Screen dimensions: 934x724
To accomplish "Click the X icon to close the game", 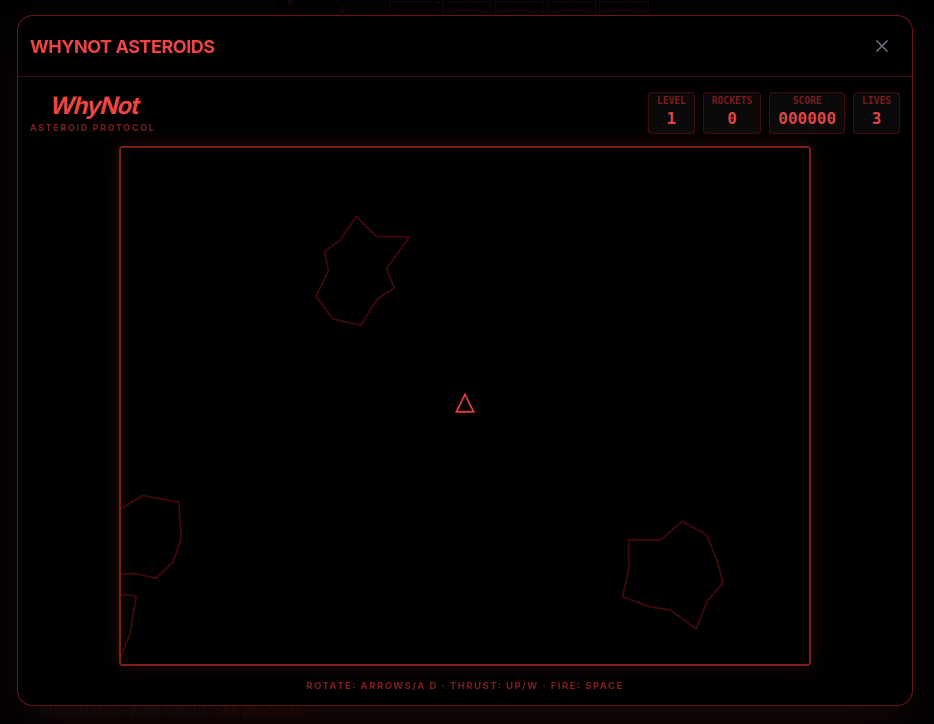I will click(x=881, y=46).
